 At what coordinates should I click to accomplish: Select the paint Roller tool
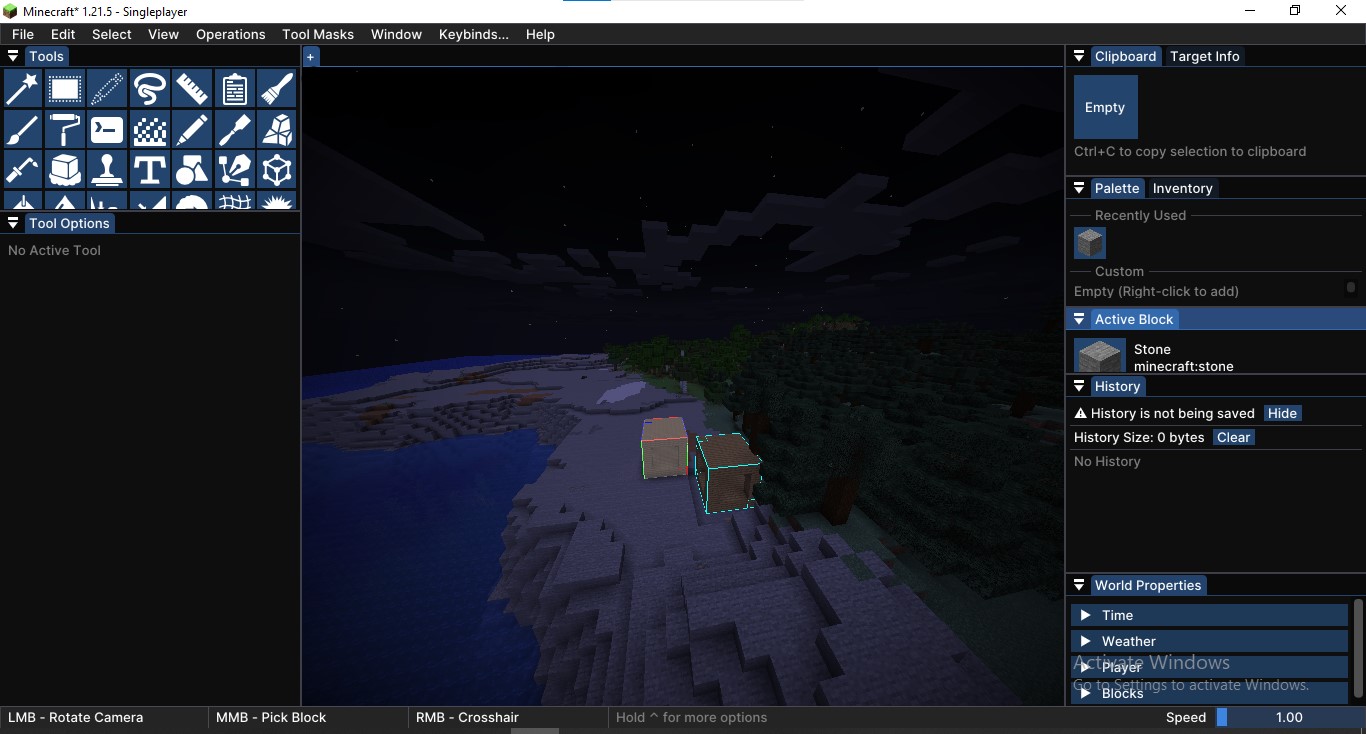[65, 130]
